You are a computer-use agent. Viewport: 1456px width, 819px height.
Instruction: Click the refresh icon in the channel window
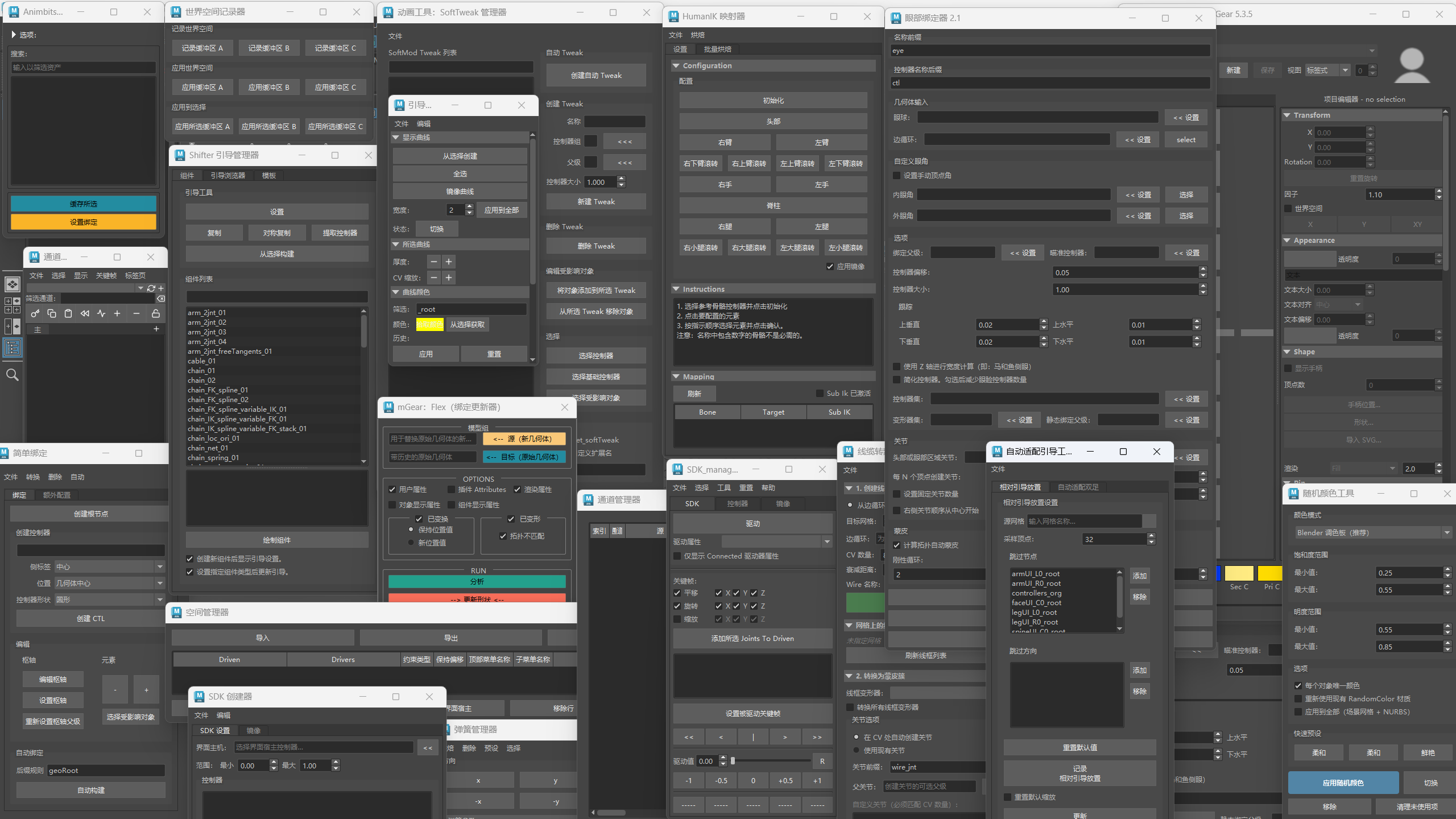click(x=151, y=288)
